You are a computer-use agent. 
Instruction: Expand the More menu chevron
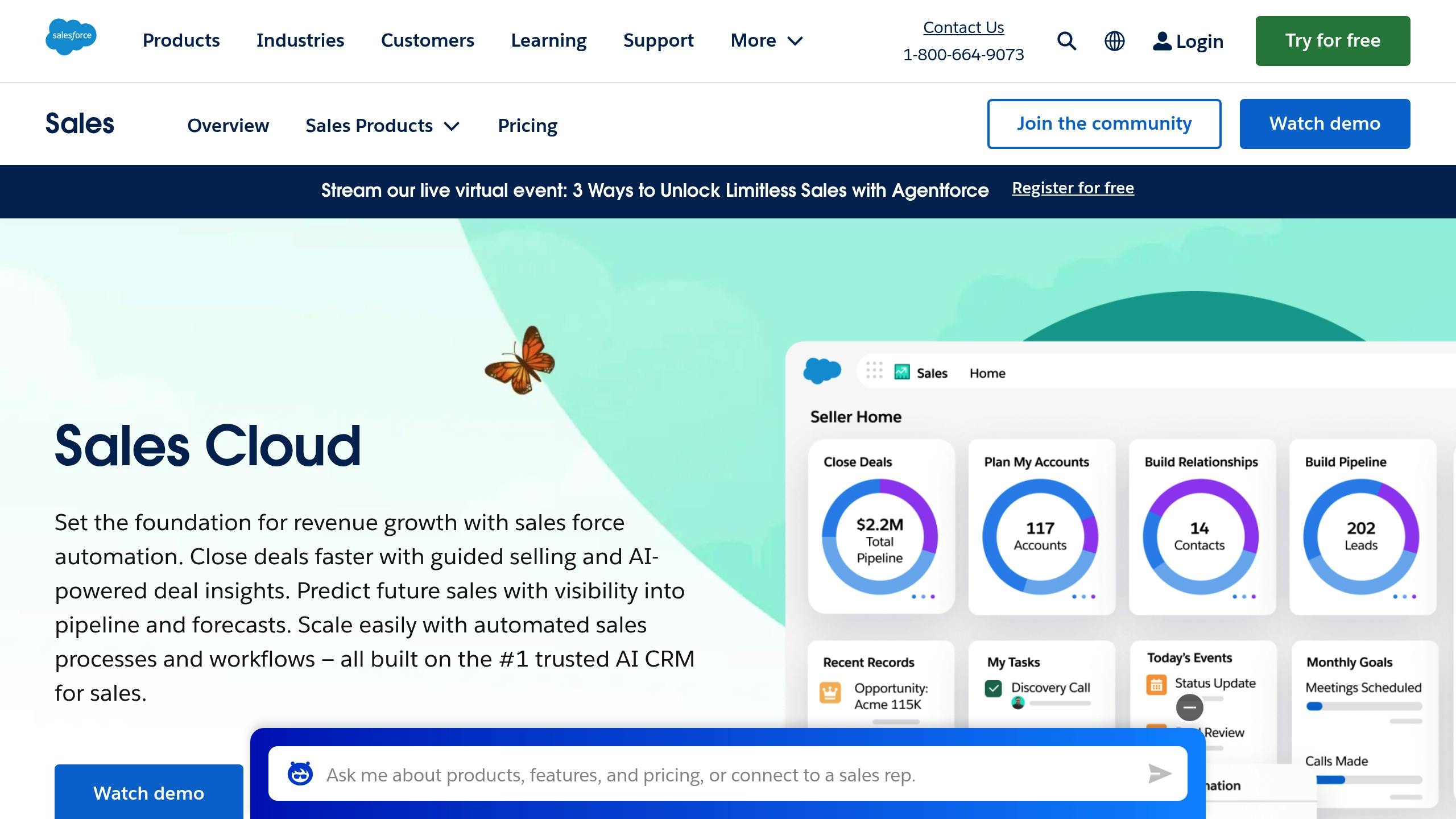pos(795,41)
